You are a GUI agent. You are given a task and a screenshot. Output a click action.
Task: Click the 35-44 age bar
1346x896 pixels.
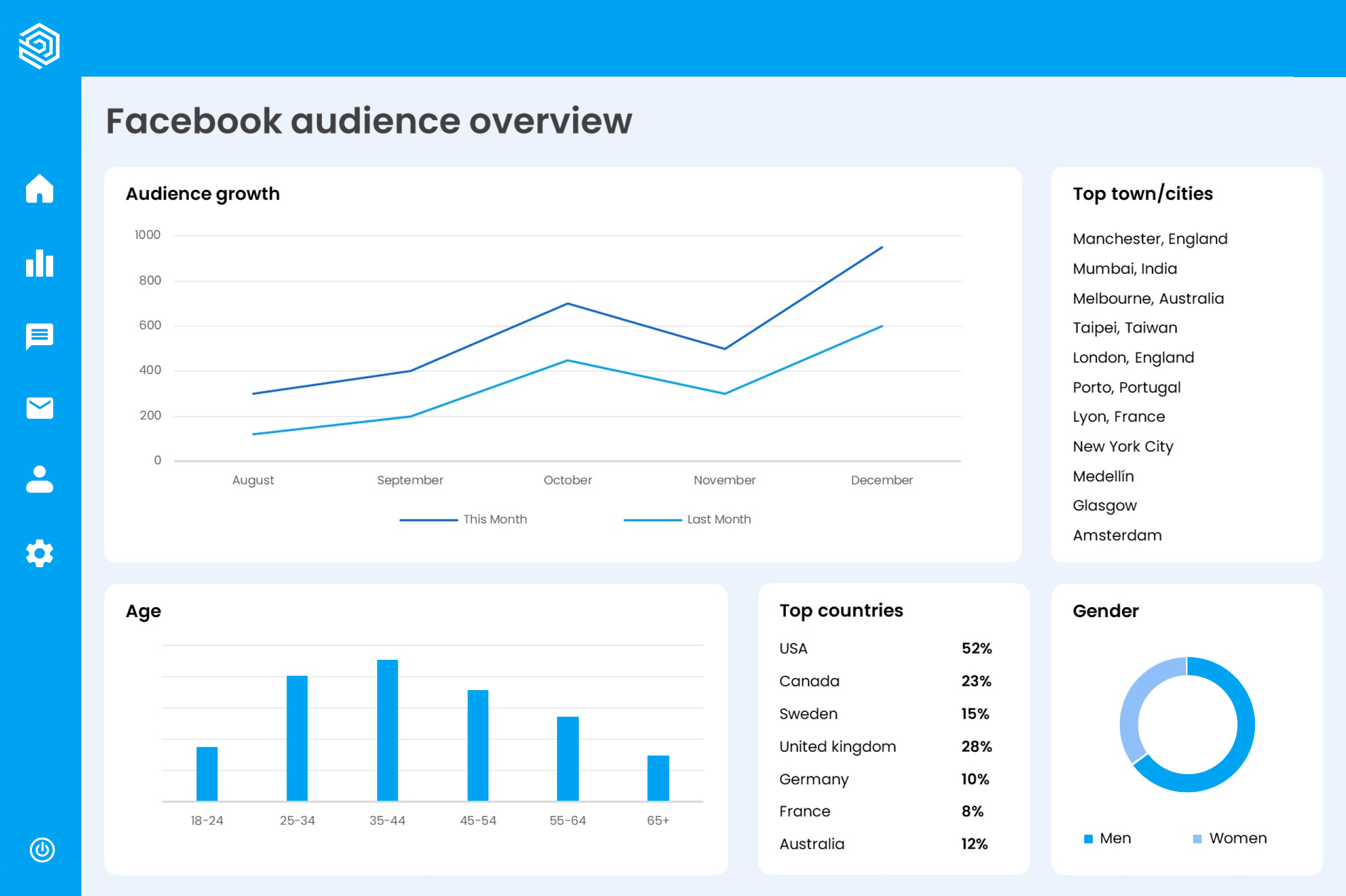387,731
